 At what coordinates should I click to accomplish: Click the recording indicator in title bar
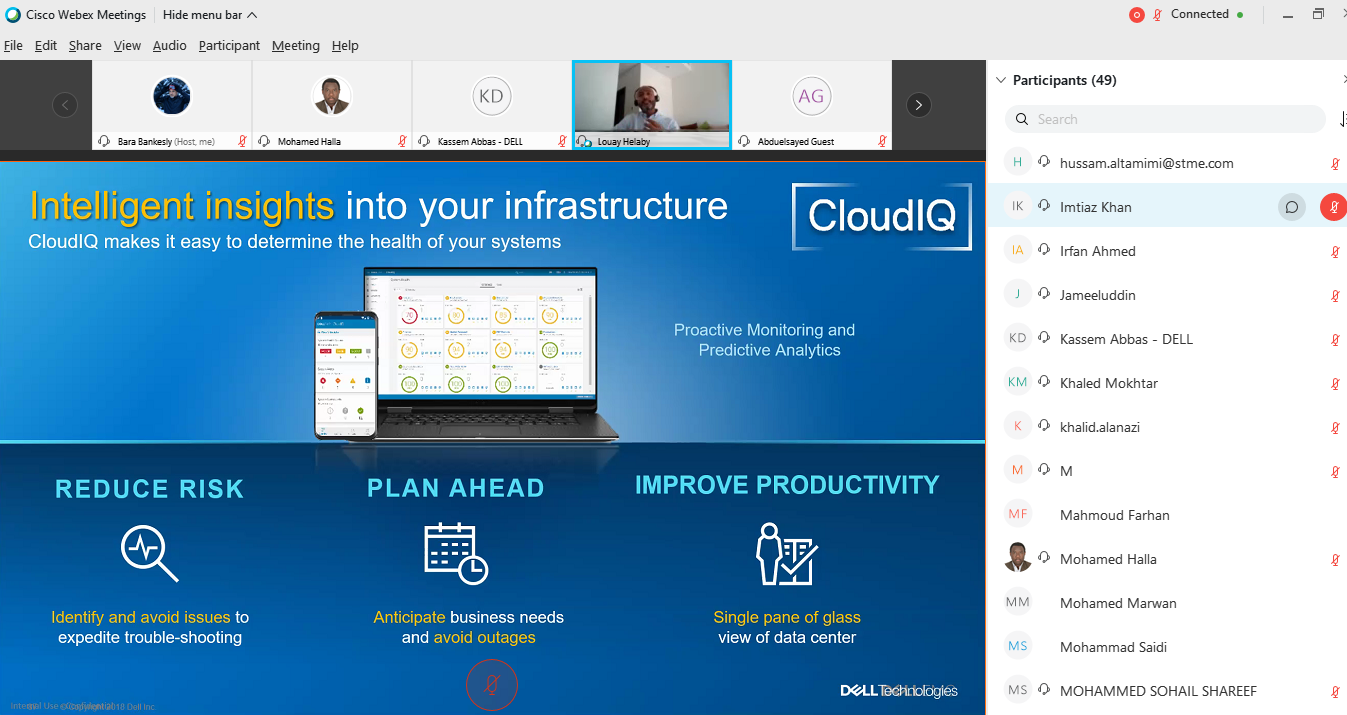point(1136,15)
